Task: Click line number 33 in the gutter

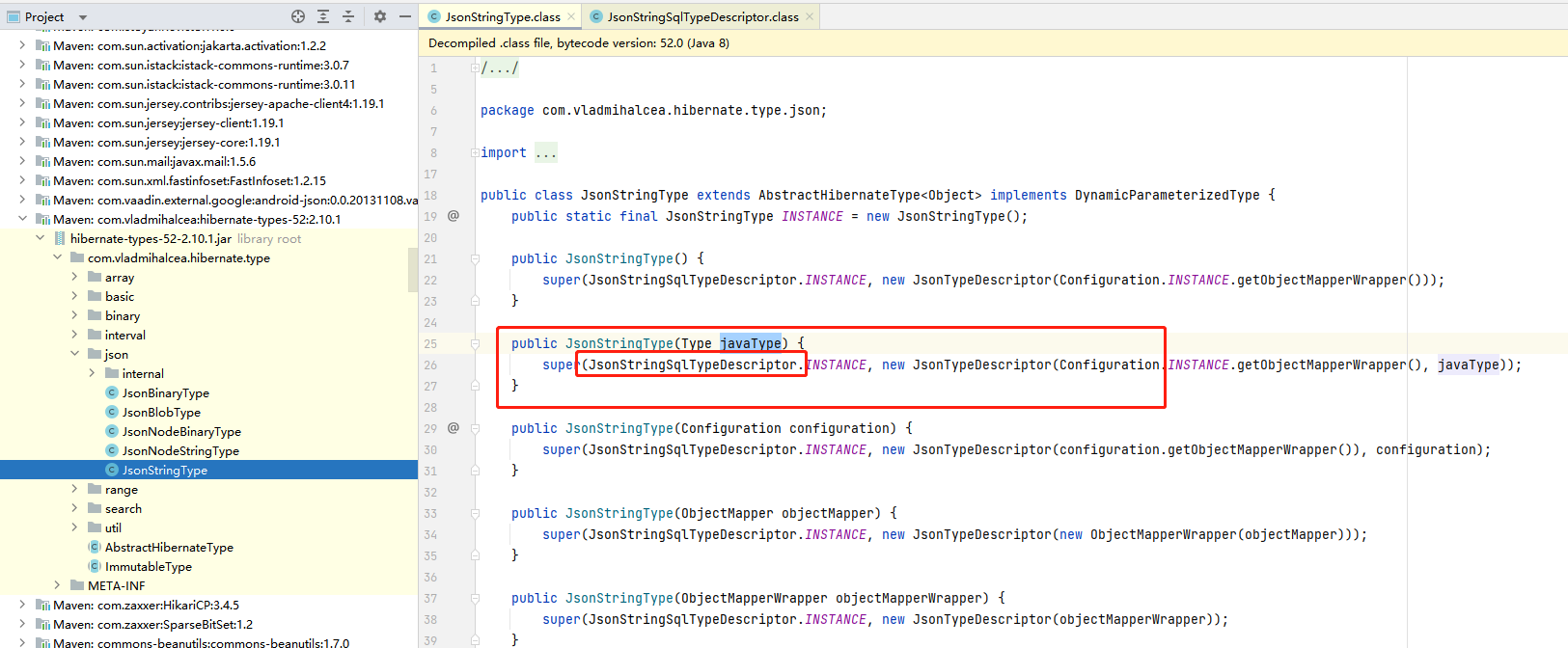Action: [x=430, y=513]
